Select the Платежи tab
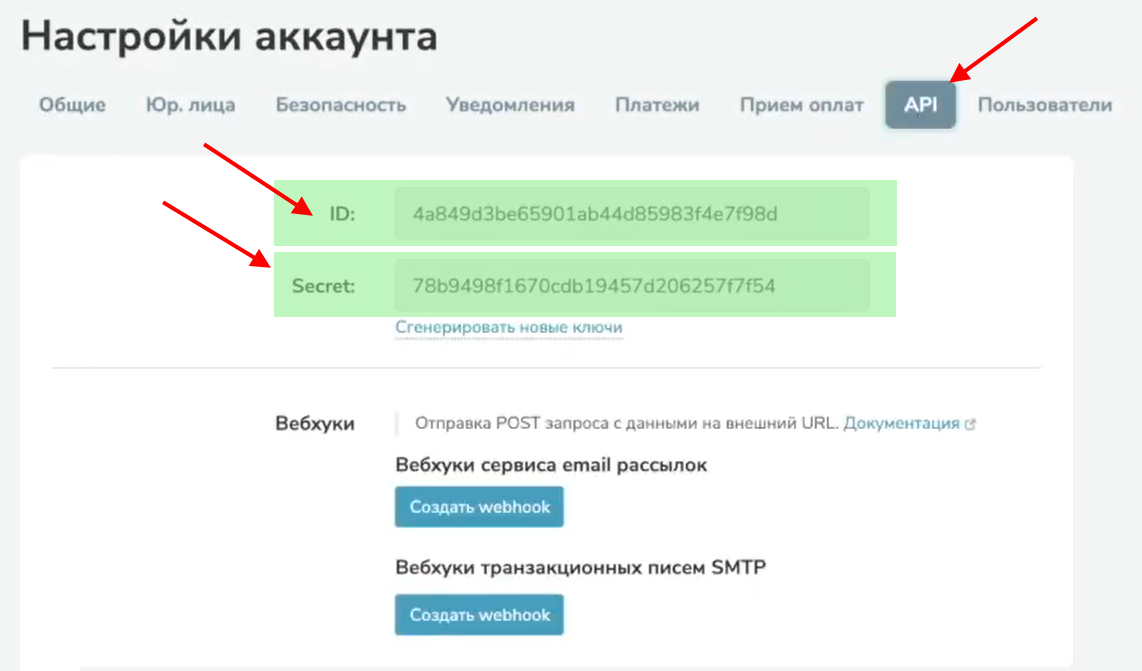The image size is (1142, 671). point(657,105)
